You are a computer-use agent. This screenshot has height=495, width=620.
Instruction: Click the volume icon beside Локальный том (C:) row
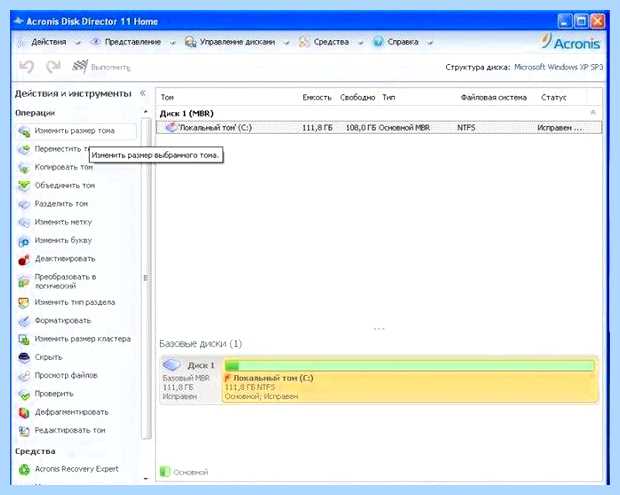170,127
